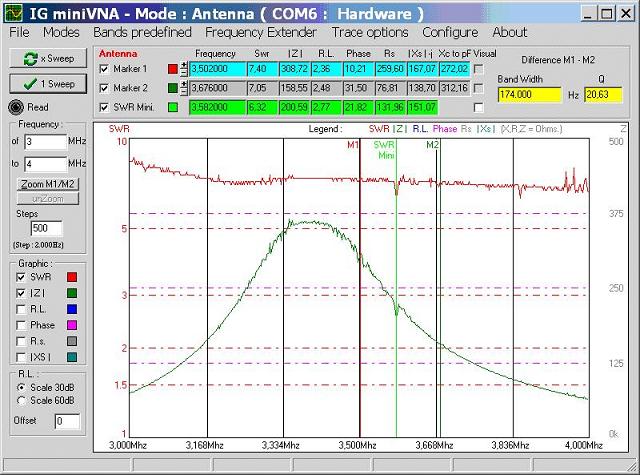Viewport: 640px width, 475px height.
Task: Click the round Read indicator icon
Action: tap(15, 107)
